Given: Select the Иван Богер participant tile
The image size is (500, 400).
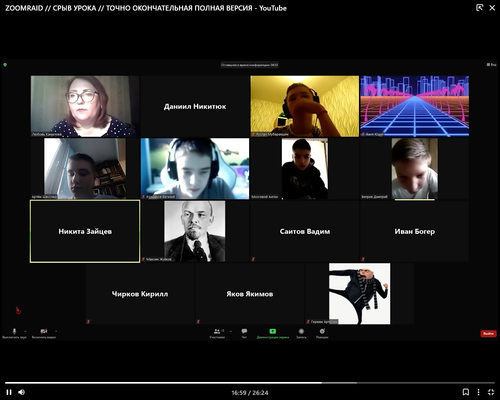Looking at the screenshot, I should pos(414,231).
